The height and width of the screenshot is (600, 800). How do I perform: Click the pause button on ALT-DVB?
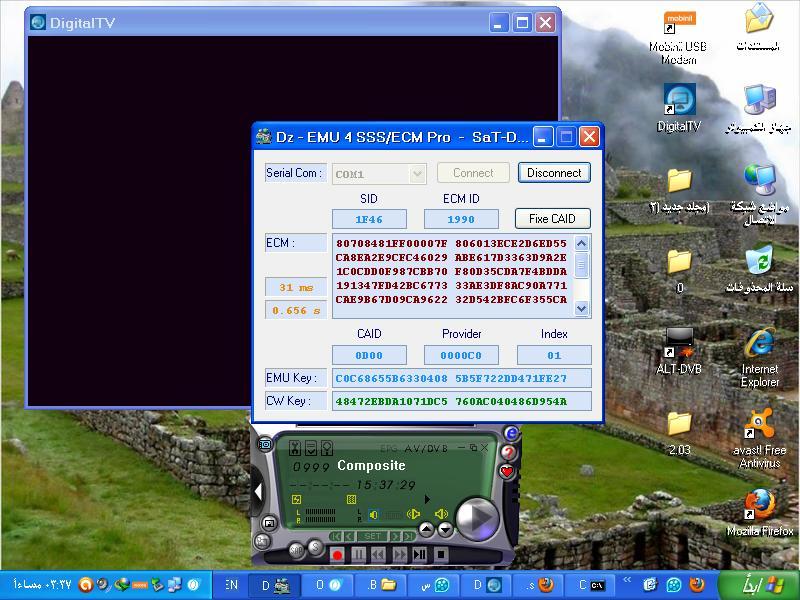pos(359,555)
